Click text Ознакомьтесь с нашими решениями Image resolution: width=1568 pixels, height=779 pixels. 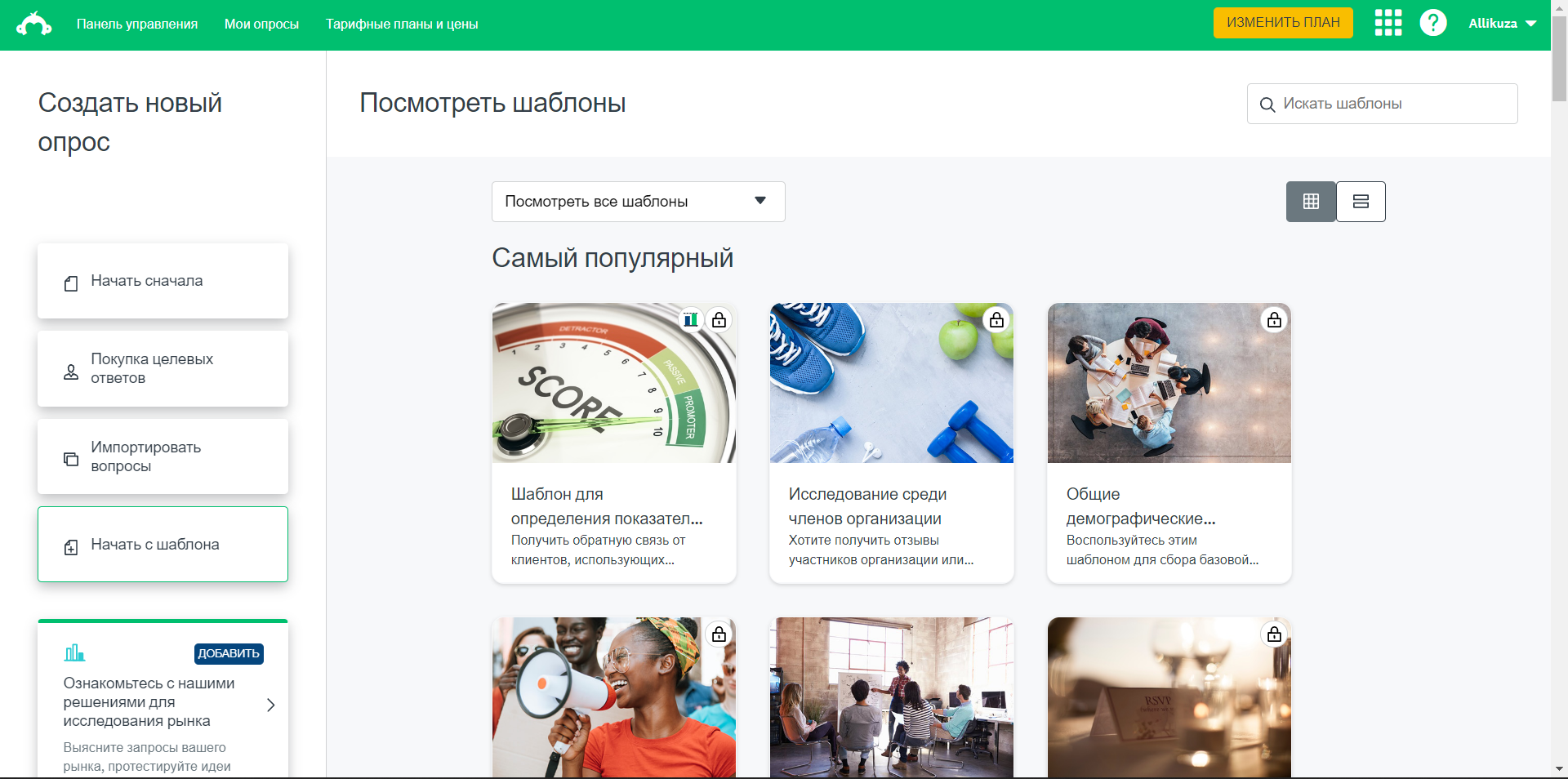[149, 702]
